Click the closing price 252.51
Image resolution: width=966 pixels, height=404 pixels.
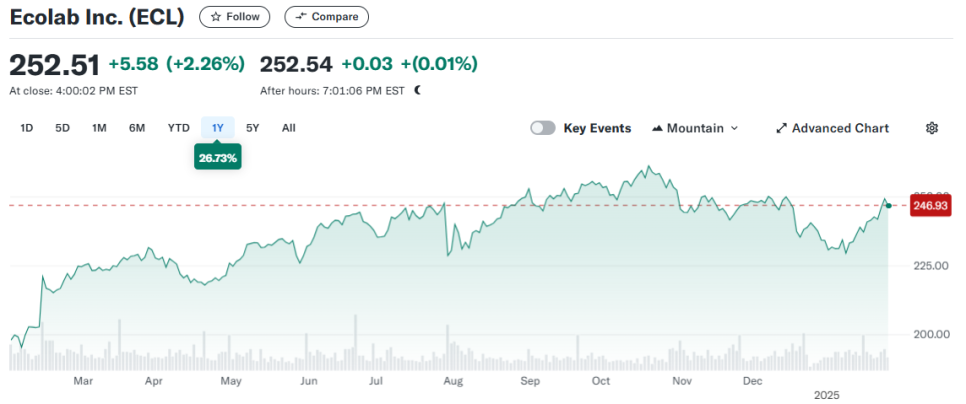click(54, 65)
